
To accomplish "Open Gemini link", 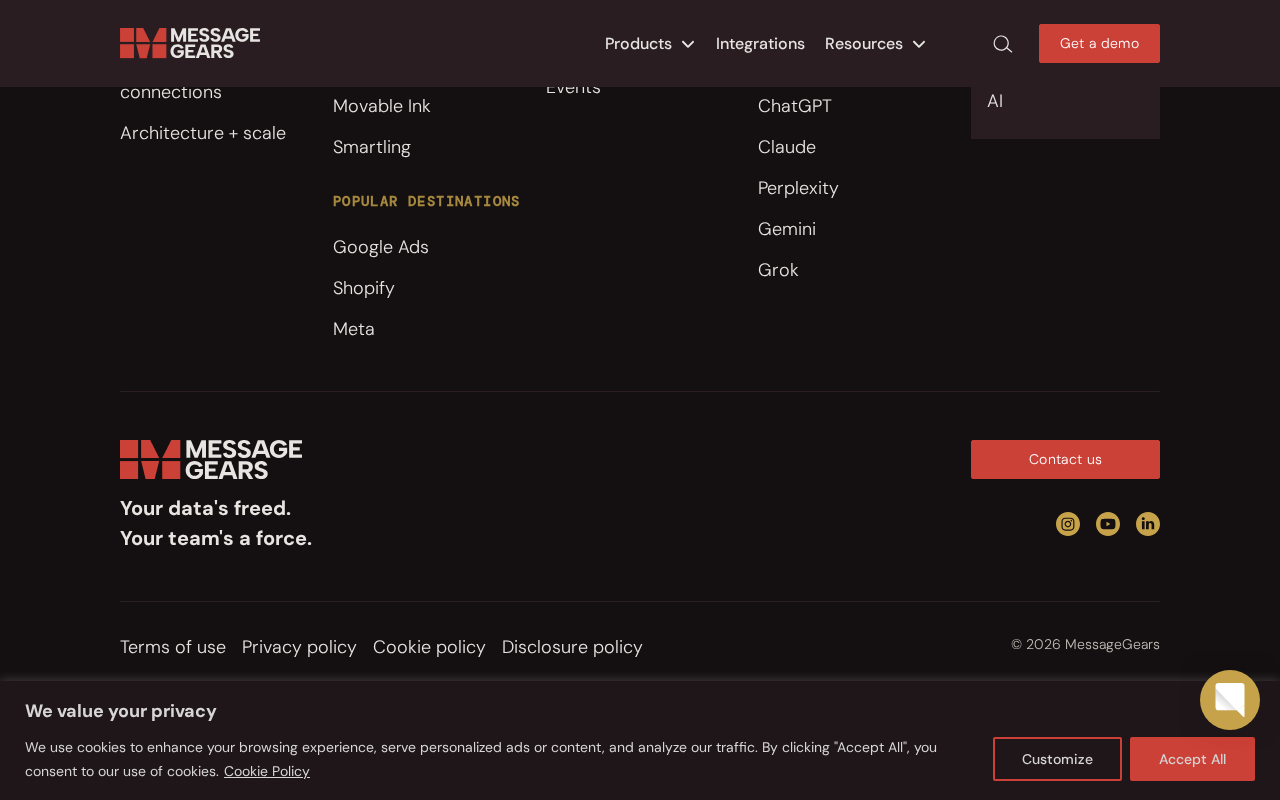I will pos(787,229).
